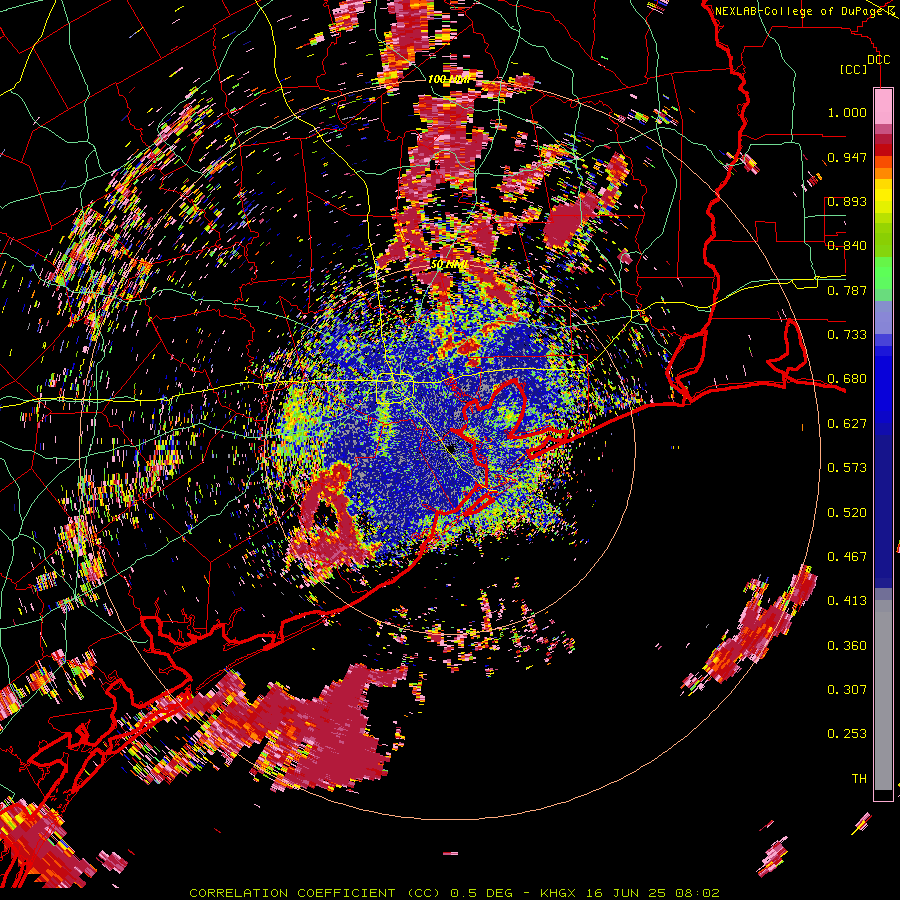Click the 1.000 scale value

pyautogui.click(x=847, y=112)
